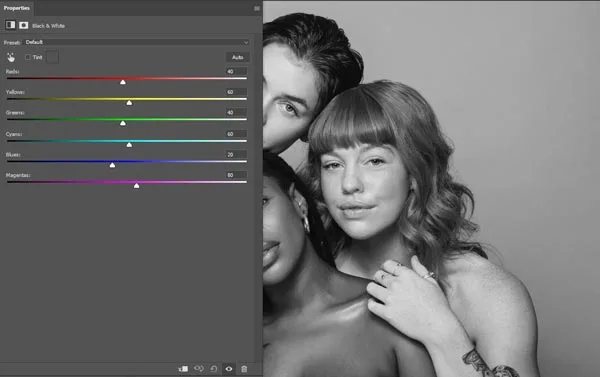Open the Properties panel tab
This screenshot has width=600, height=377.
click(16, 8)
